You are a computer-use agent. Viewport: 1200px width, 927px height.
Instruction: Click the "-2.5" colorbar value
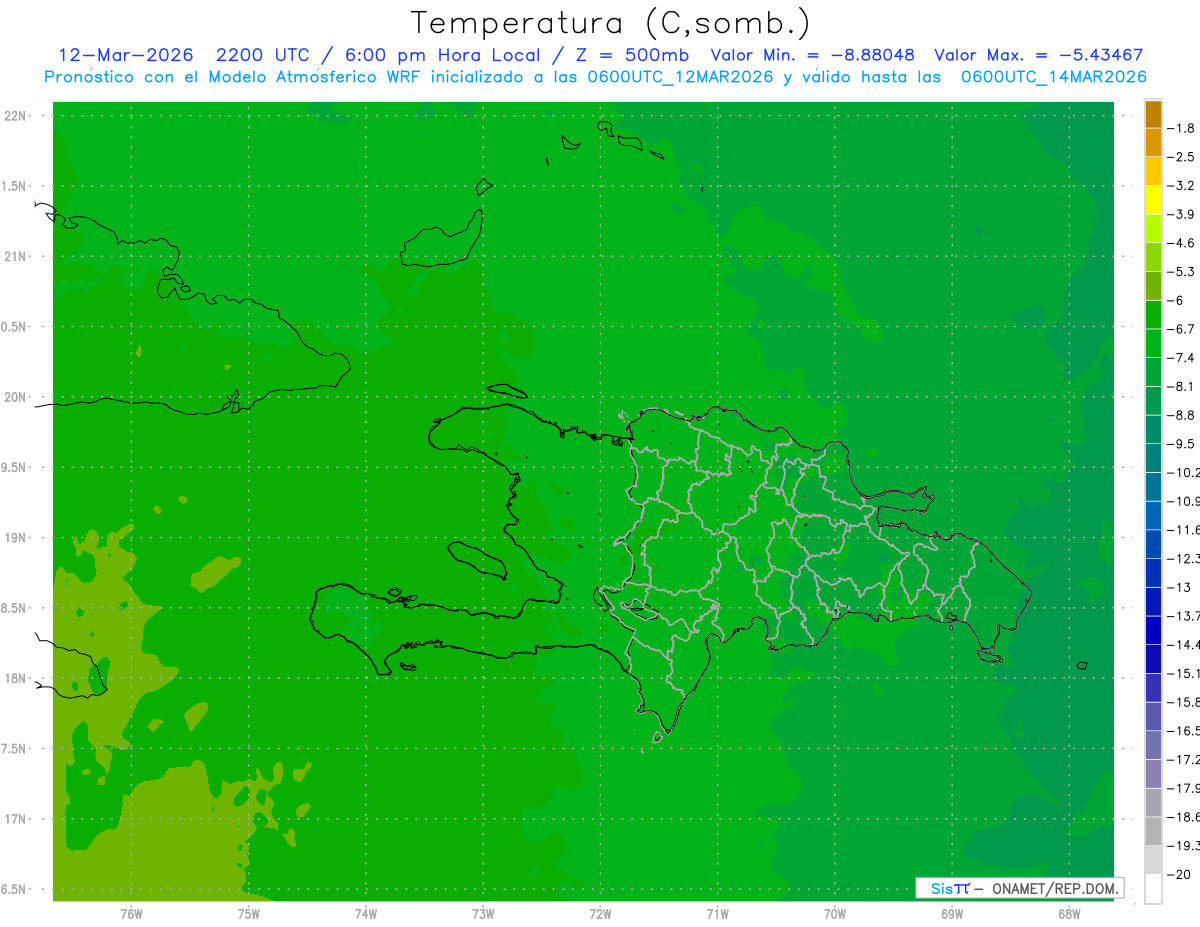click(1181, 157)
